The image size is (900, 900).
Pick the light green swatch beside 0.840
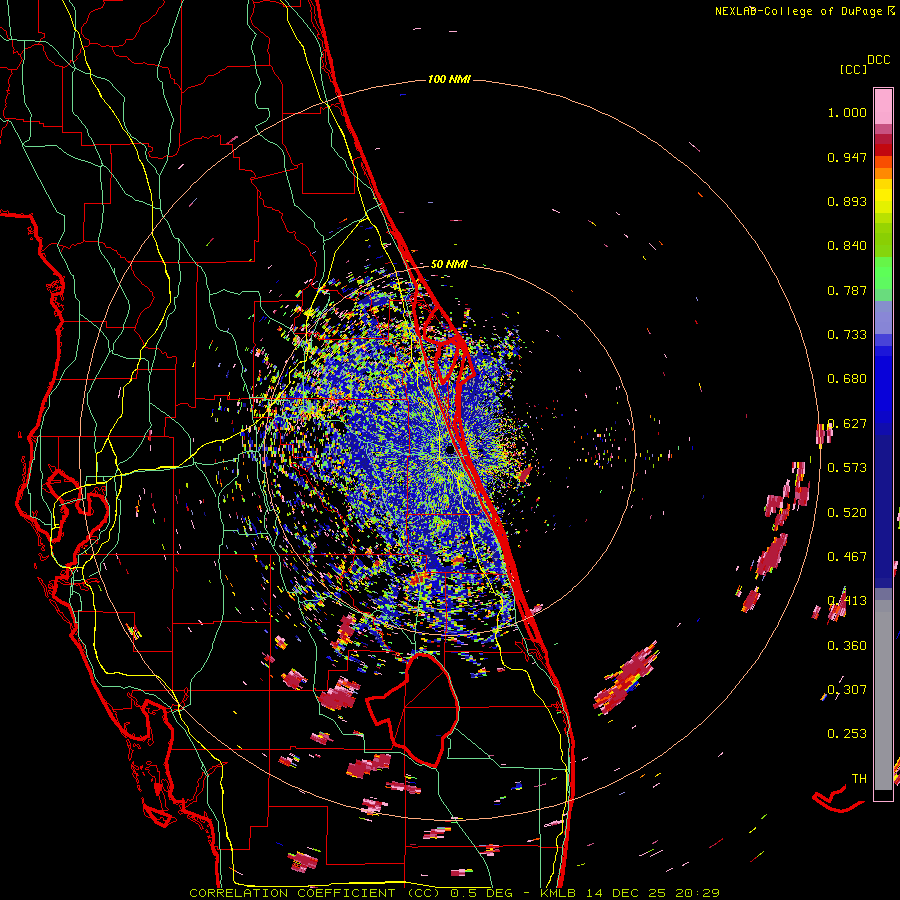[883, 241]
